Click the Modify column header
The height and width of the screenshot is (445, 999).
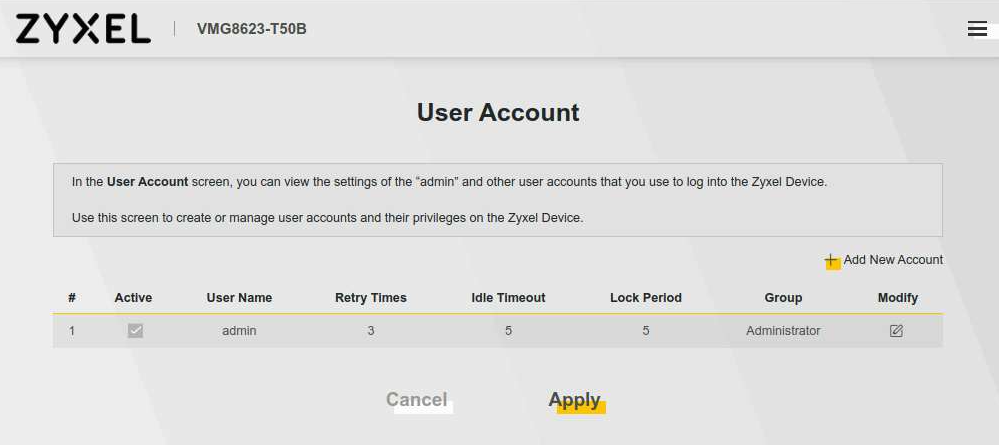point(897,298)
